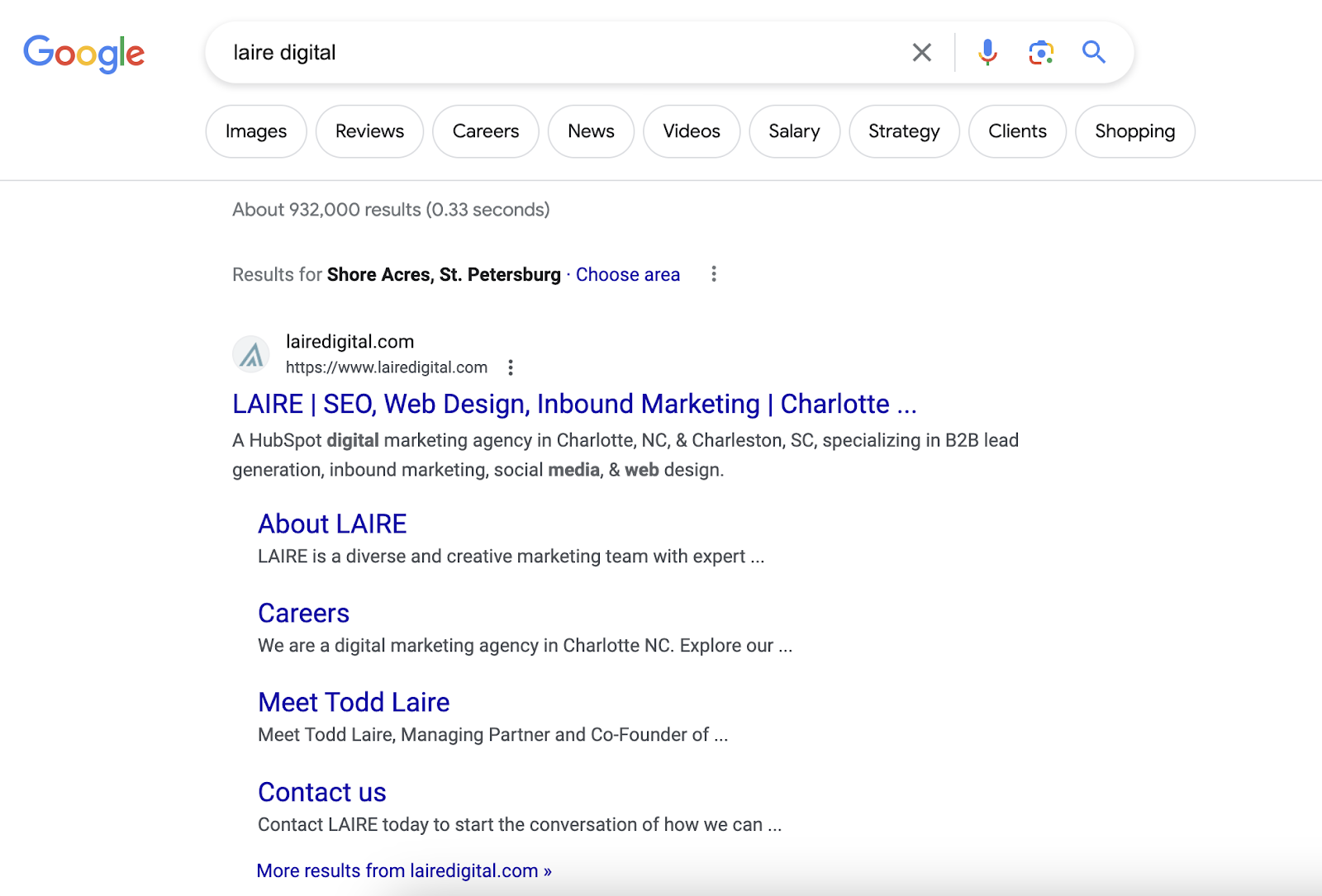Click inside the search query field
1322x896 pixels.
pos(537,52)
